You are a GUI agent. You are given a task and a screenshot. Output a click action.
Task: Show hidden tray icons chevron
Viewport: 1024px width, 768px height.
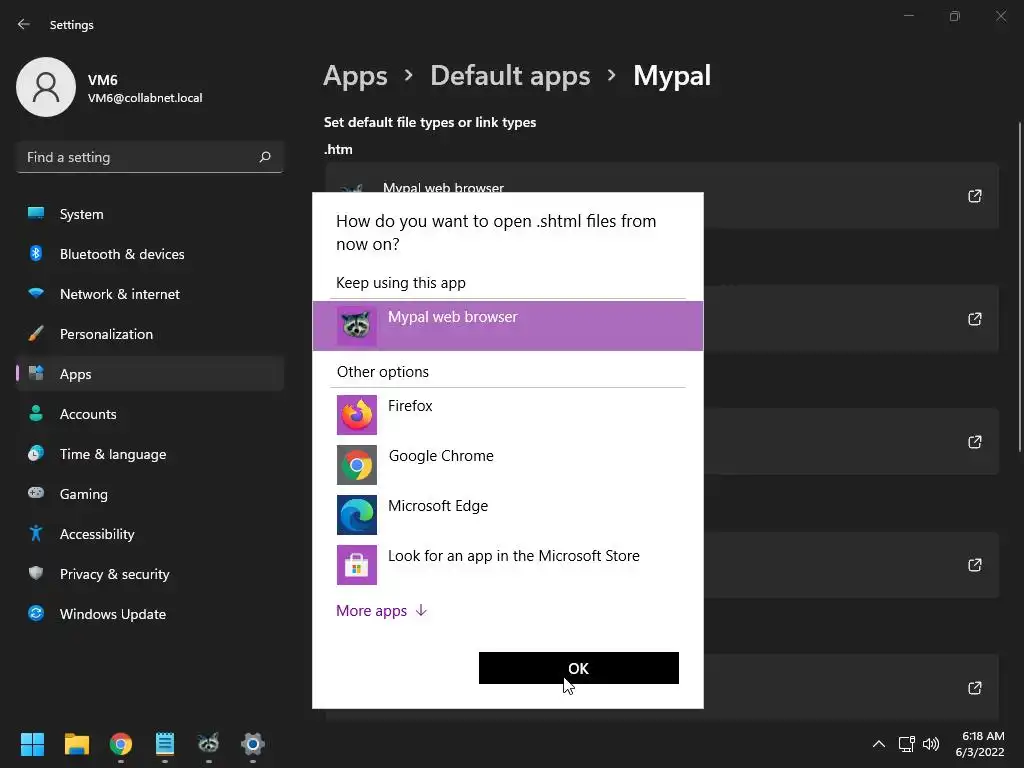point(879,744)
